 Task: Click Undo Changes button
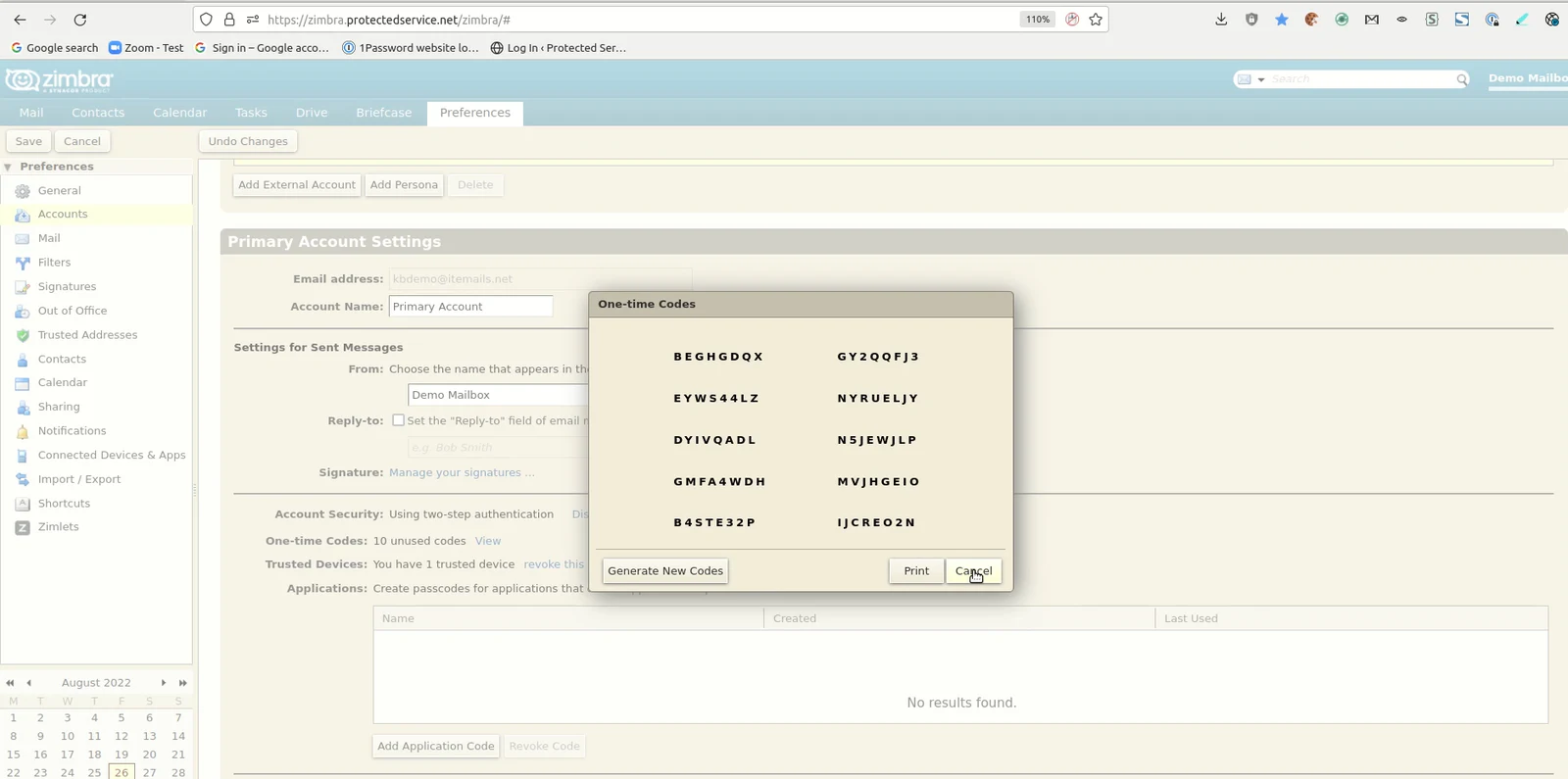click(248, 141)
